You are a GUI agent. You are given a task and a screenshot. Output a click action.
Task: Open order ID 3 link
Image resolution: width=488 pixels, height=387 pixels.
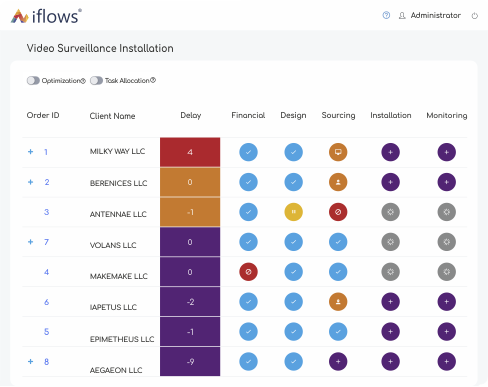click(46, 212)
